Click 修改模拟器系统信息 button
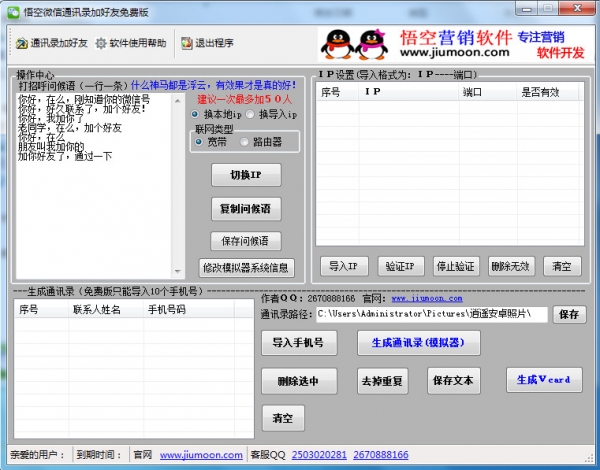Screen dimensions: 600x470 click(246, 267)
